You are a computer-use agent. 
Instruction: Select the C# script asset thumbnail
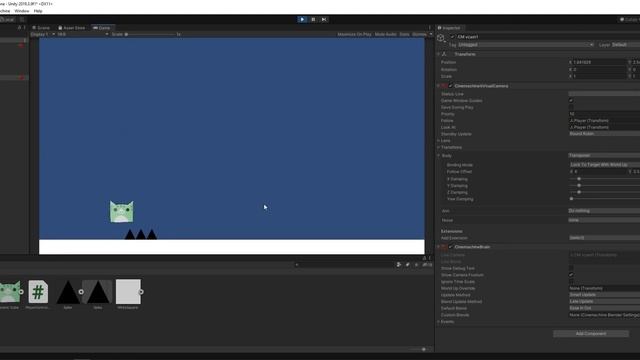pos(38,291)
